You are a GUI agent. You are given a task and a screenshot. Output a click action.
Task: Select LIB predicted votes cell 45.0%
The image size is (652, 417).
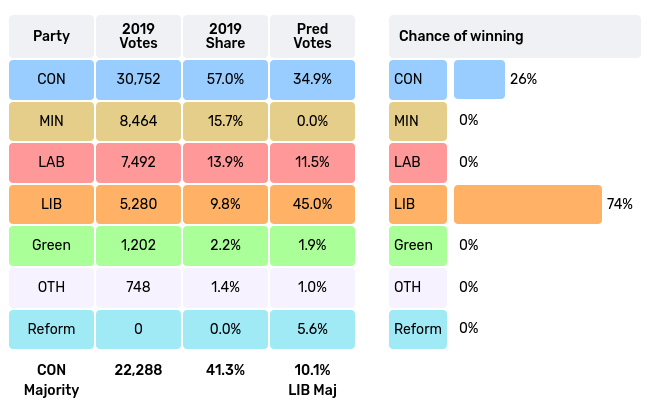tap(312, 204)
